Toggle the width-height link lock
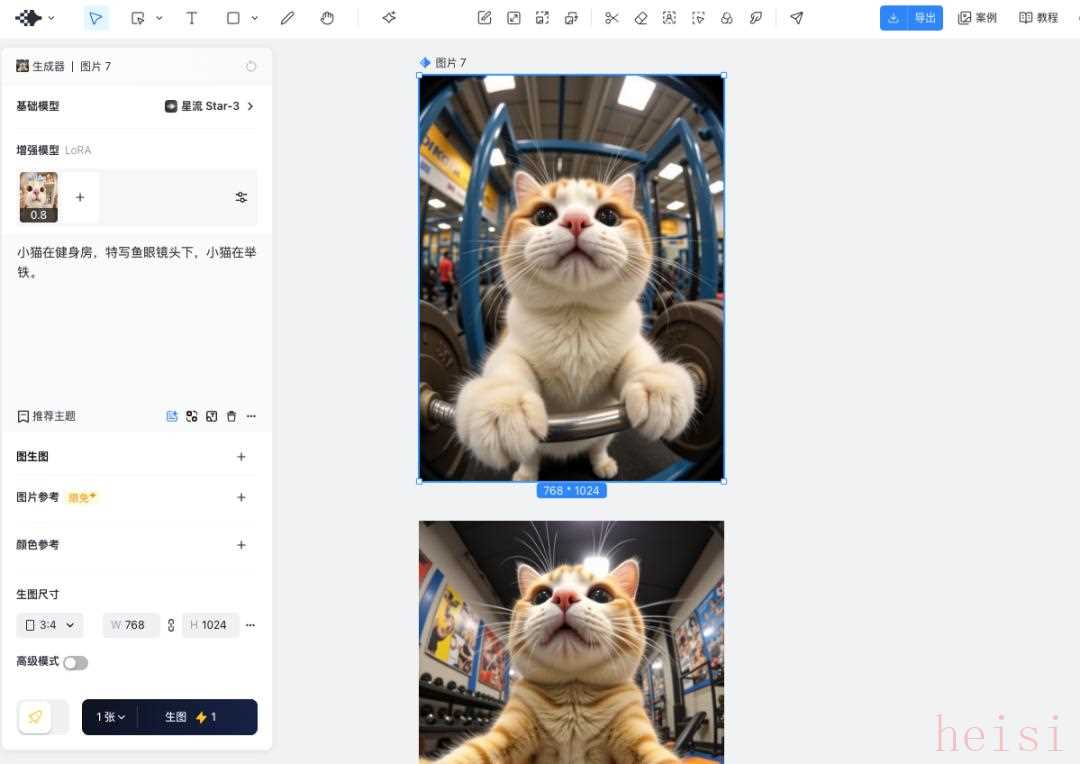 (171, 625)
